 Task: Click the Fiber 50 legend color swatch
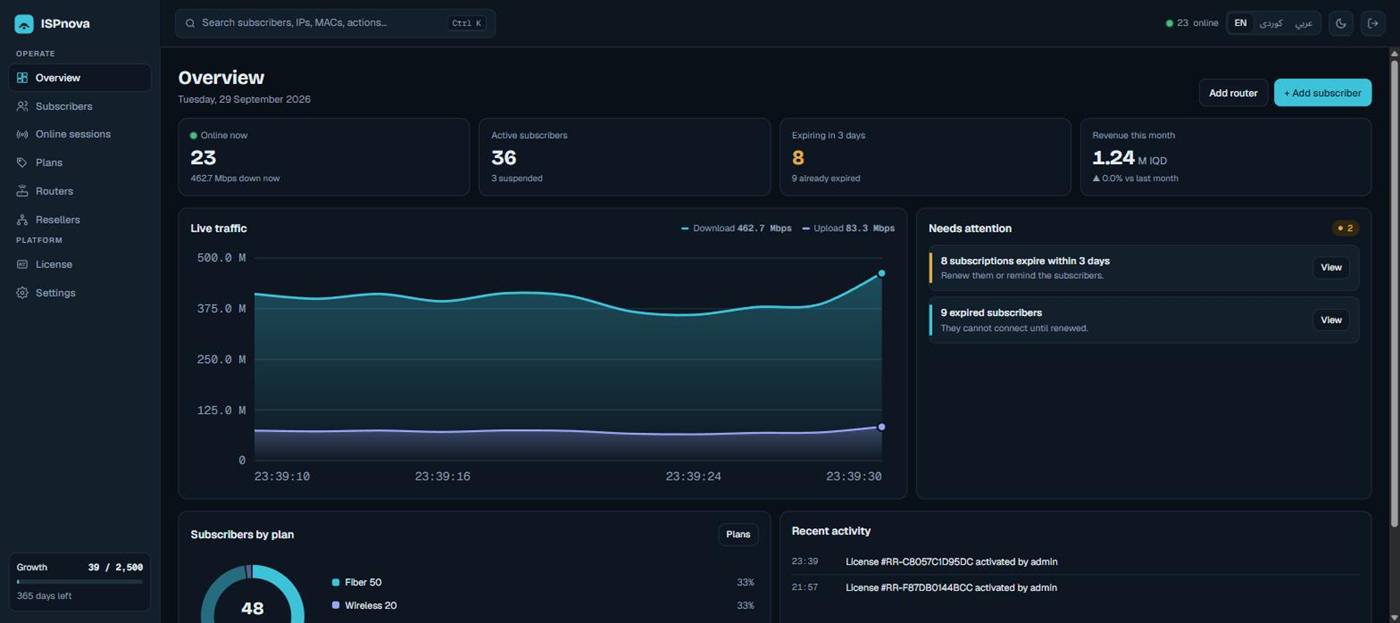[x=335, y=582]
